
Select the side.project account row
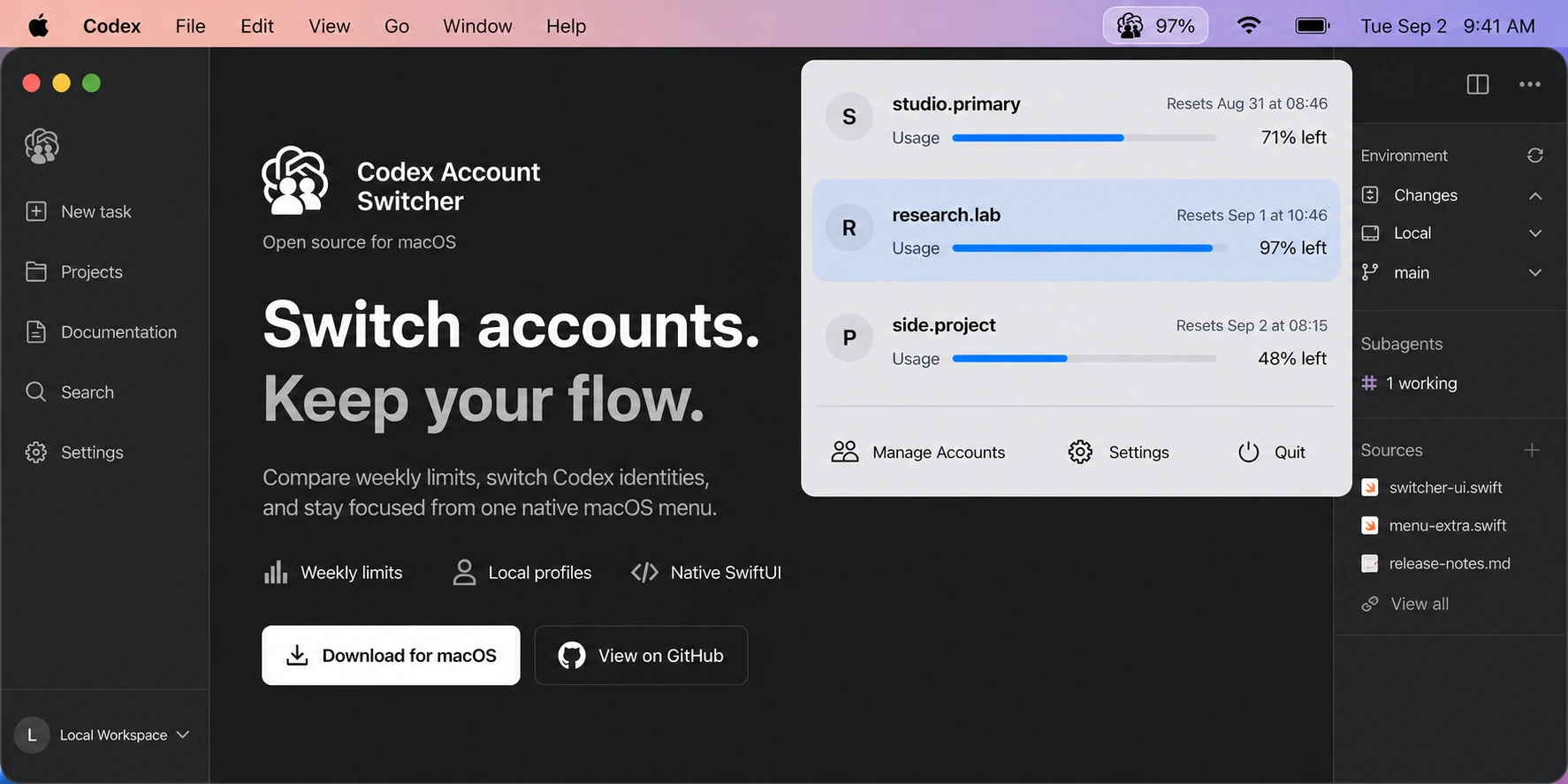1077,341
